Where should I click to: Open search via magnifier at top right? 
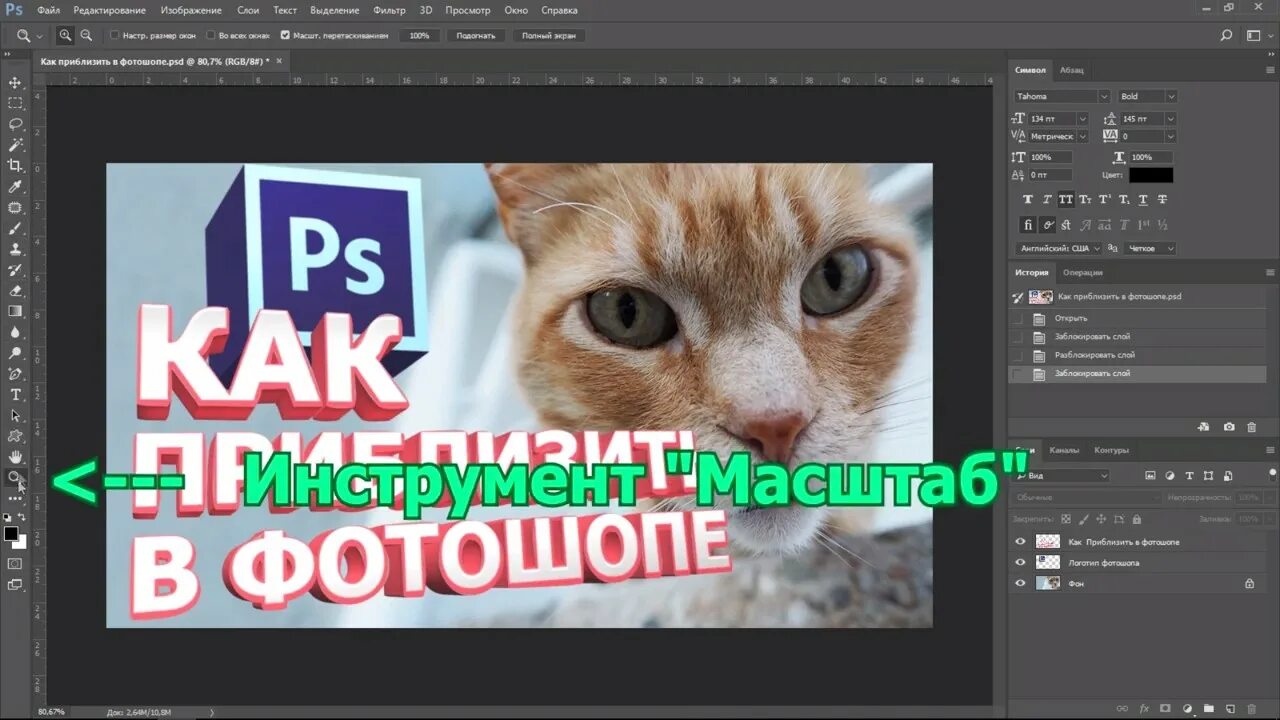pos(1227,35)
